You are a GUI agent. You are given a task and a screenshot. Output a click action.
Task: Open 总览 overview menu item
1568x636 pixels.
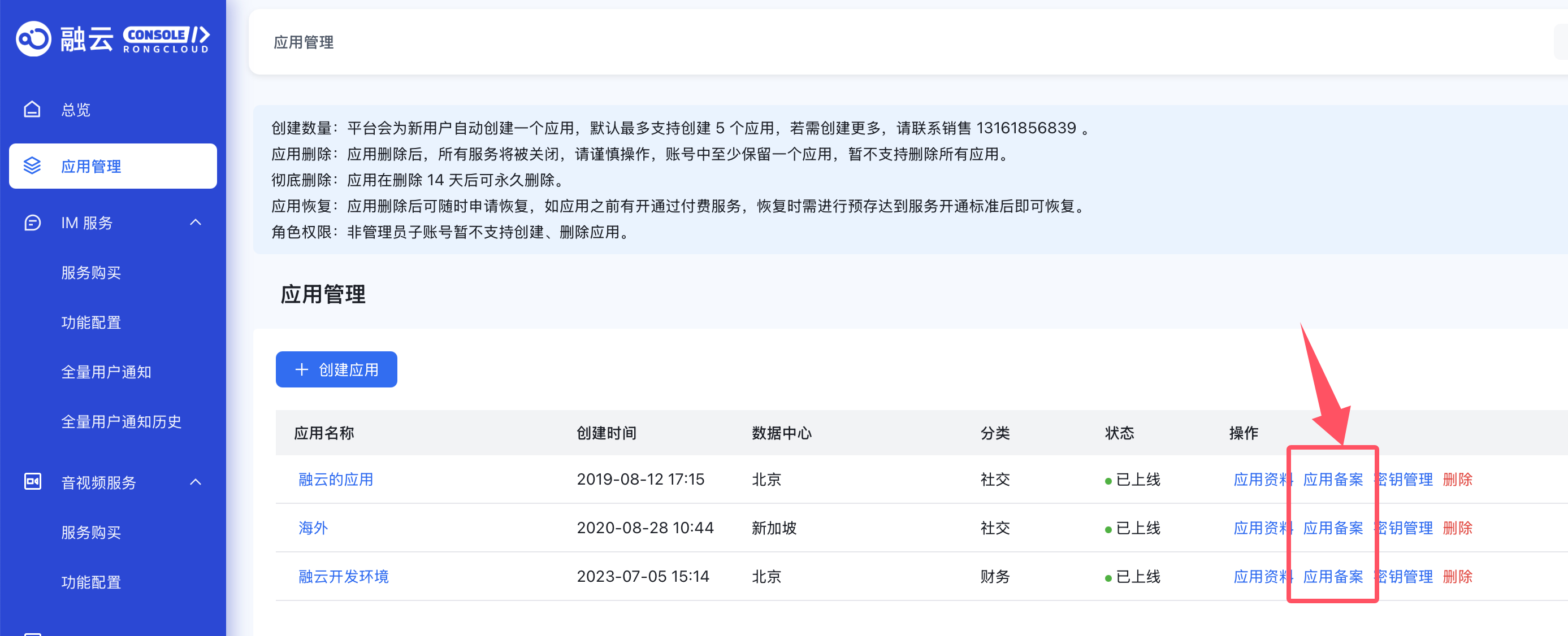point(76,110)
